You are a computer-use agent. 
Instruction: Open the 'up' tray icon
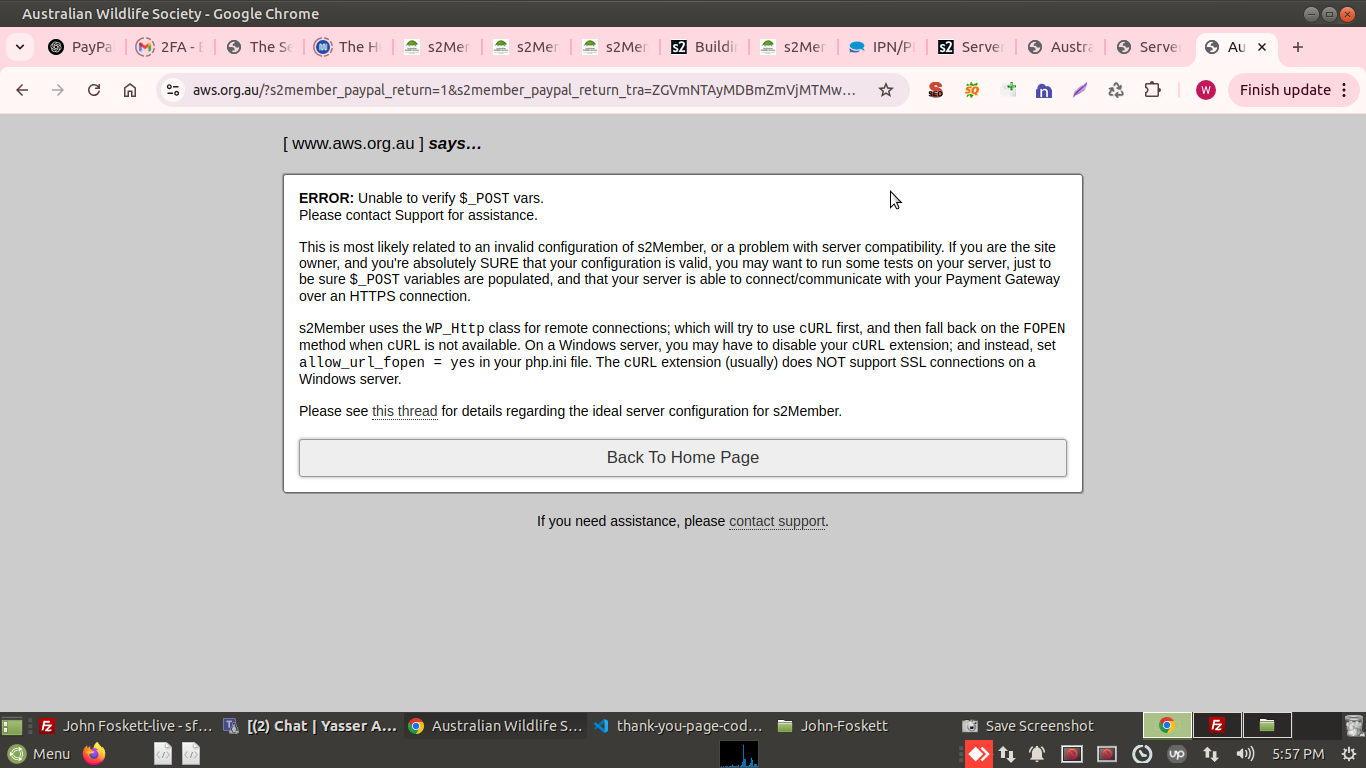point(1176,754)
